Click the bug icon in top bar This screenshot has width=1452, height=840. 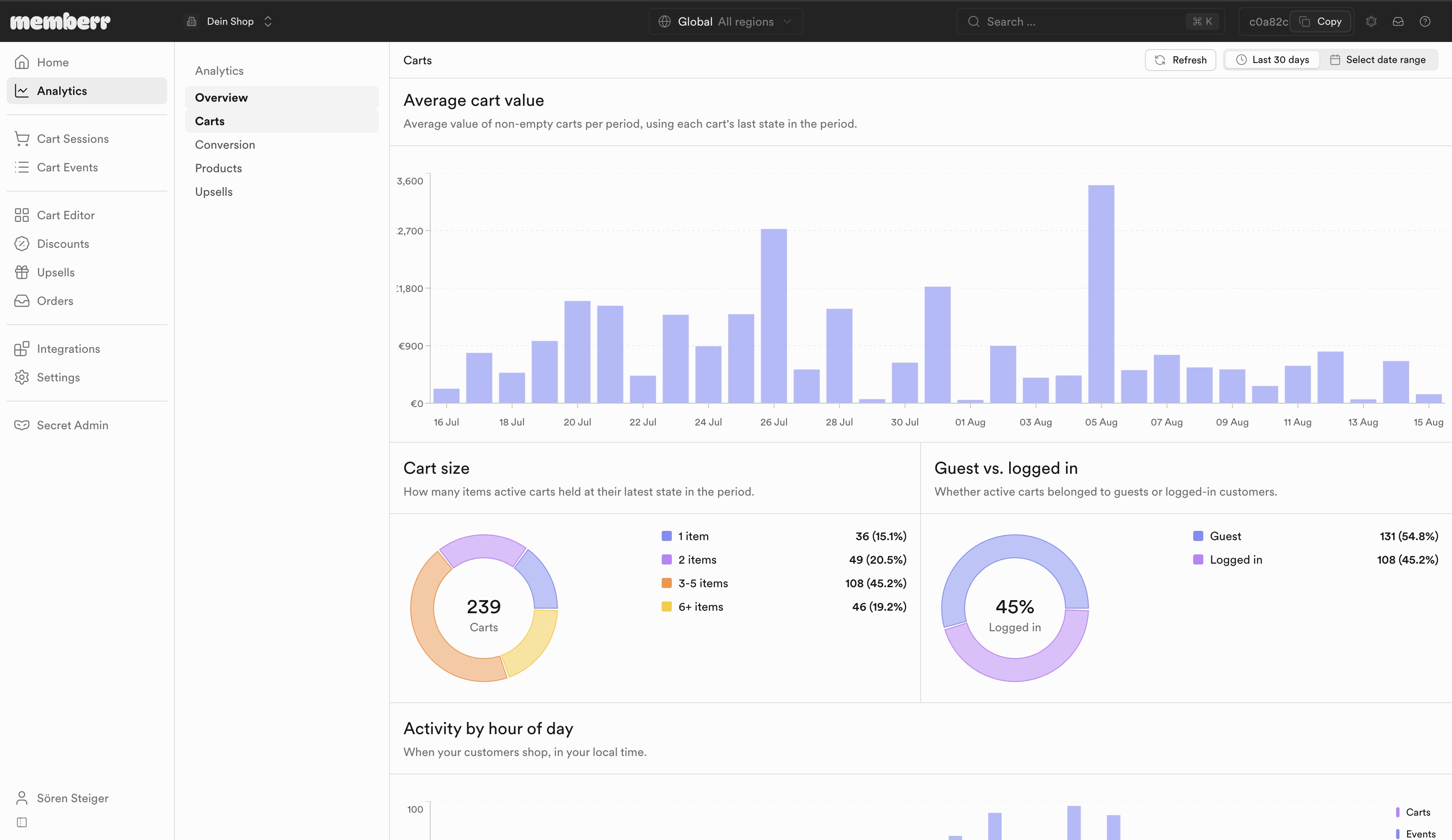coord(1371,21)
